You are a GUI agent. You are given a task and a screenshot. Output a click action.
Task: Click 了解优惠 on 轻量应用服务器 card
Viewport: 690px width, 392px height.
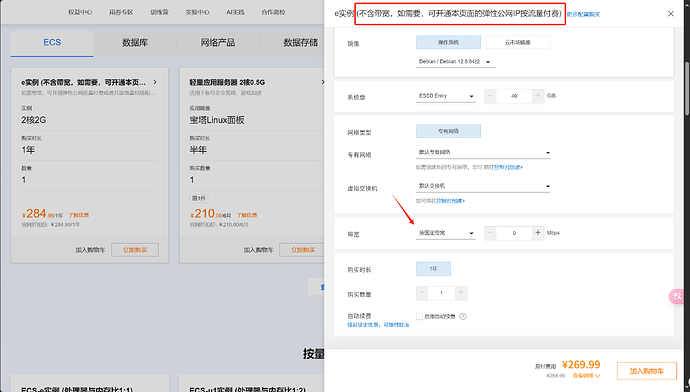[246, 215]
